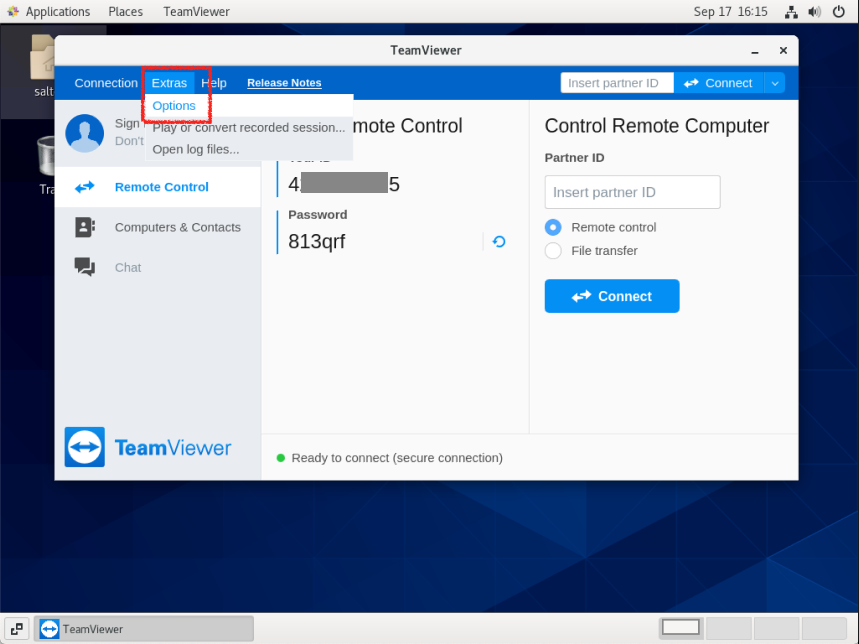The width and height of the screenshot is (859, 644).
Task: Click the password value 813qrf
Action: [317, 242]
